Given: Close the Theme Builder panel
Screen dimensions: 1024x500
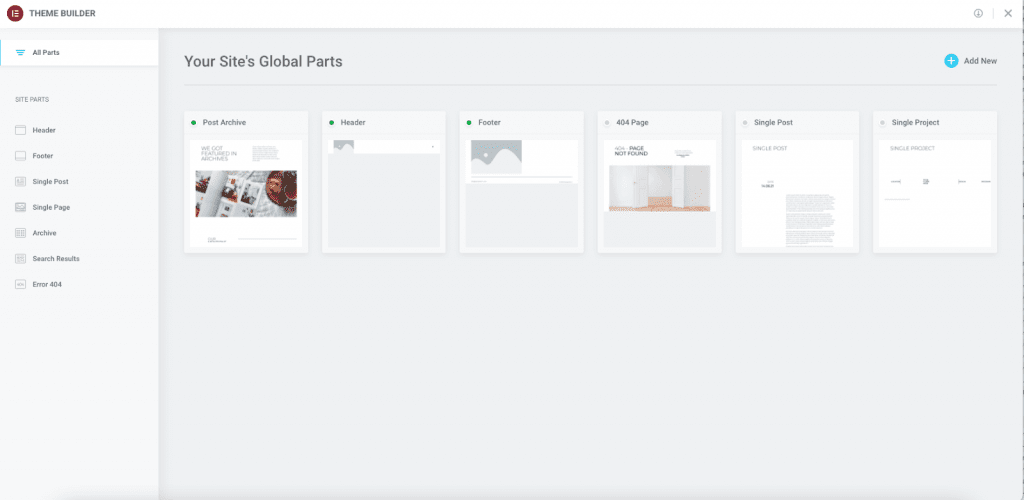Looking at the screenshot, I should point(1008,13).
